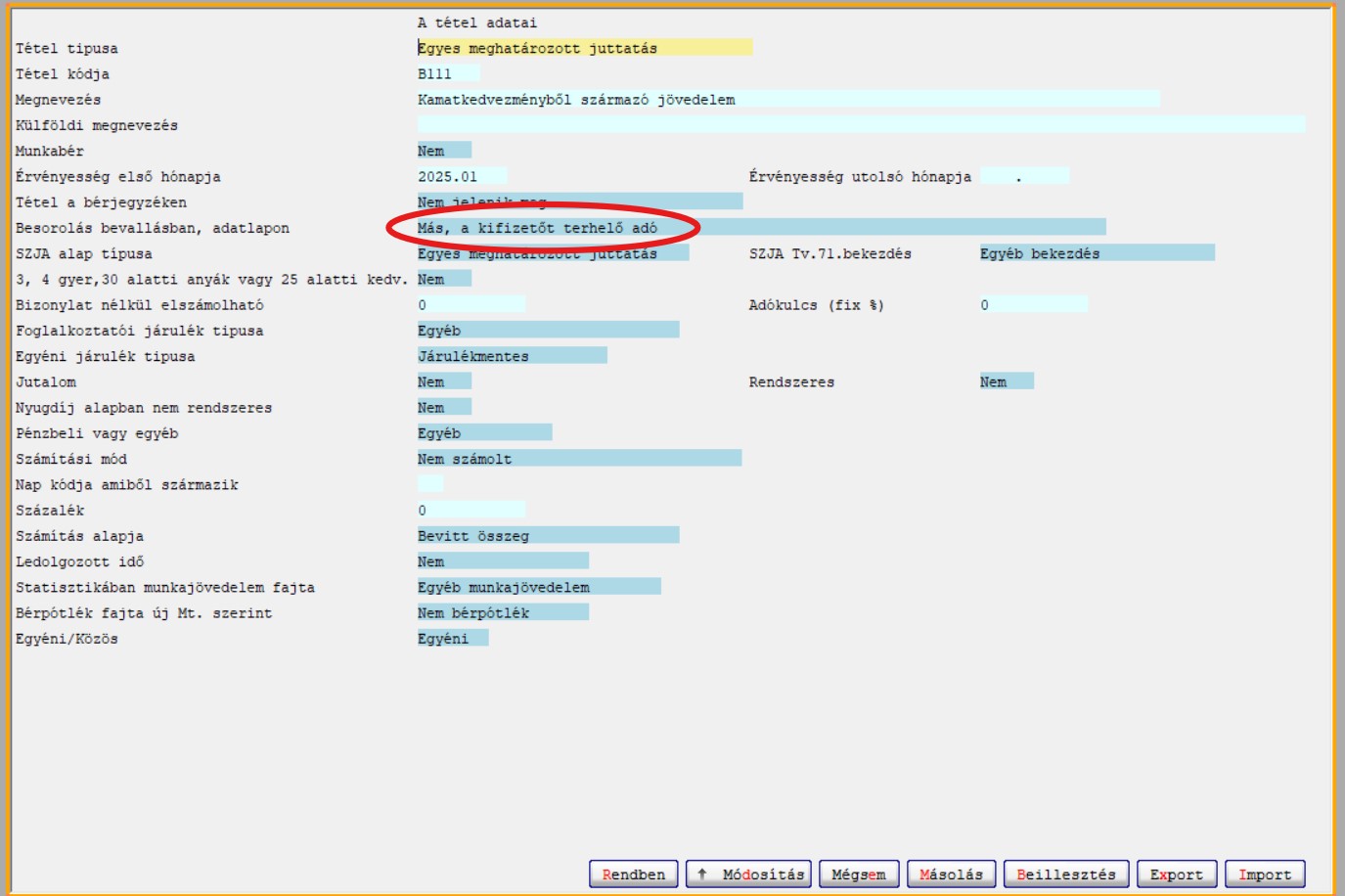Open the SZJA Tv.71.bekezdés Egyéb bekezdés field

[1096, 253]
